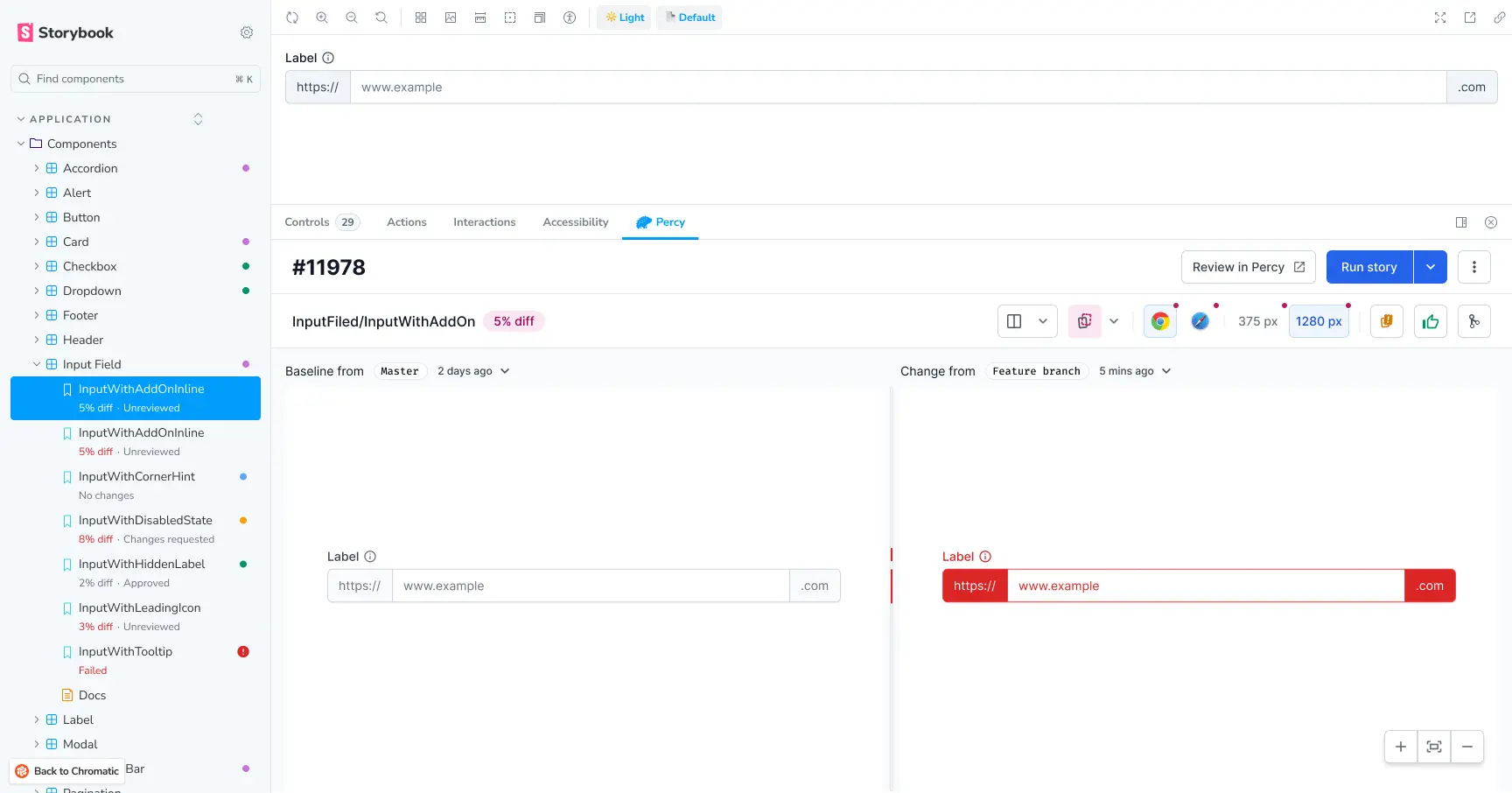Open the Interactions panel tab
The width and height of the screenshot is (1512, 793).
[484, 221]
